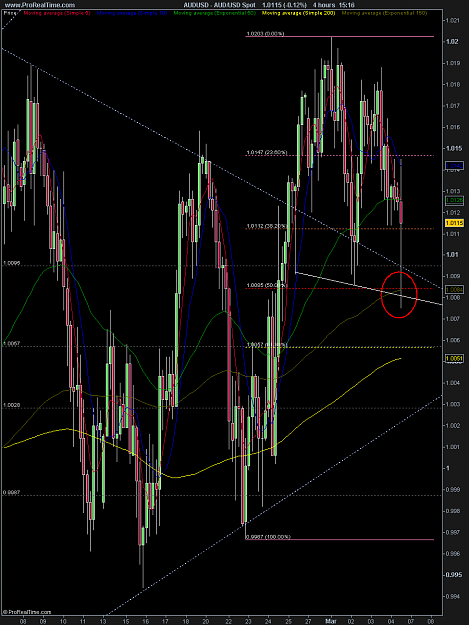469x625 pixels.
Task: Click the 20 date axis label
Action: pyautogui.click(x=206, y=621)
